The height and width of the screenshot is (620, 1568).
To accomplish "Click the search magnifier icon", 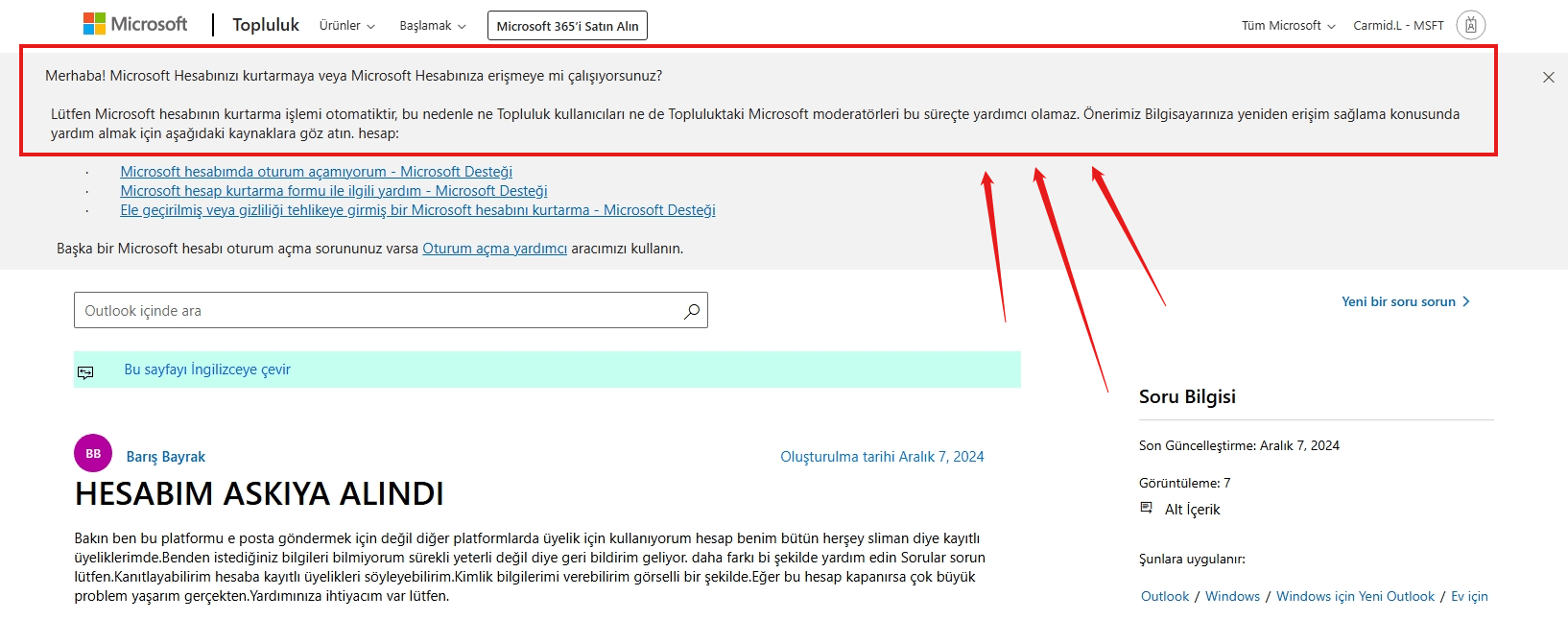I will 691,310.
